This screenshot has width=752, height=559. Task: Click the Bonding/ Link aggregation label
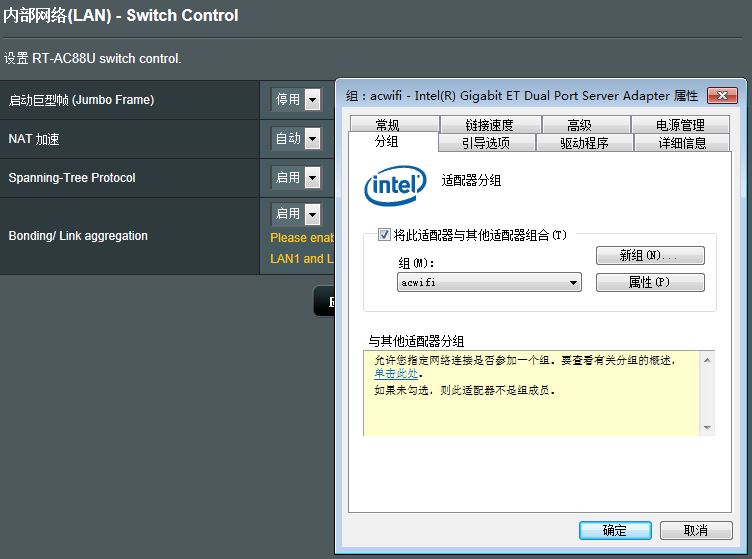coord(78,236)
